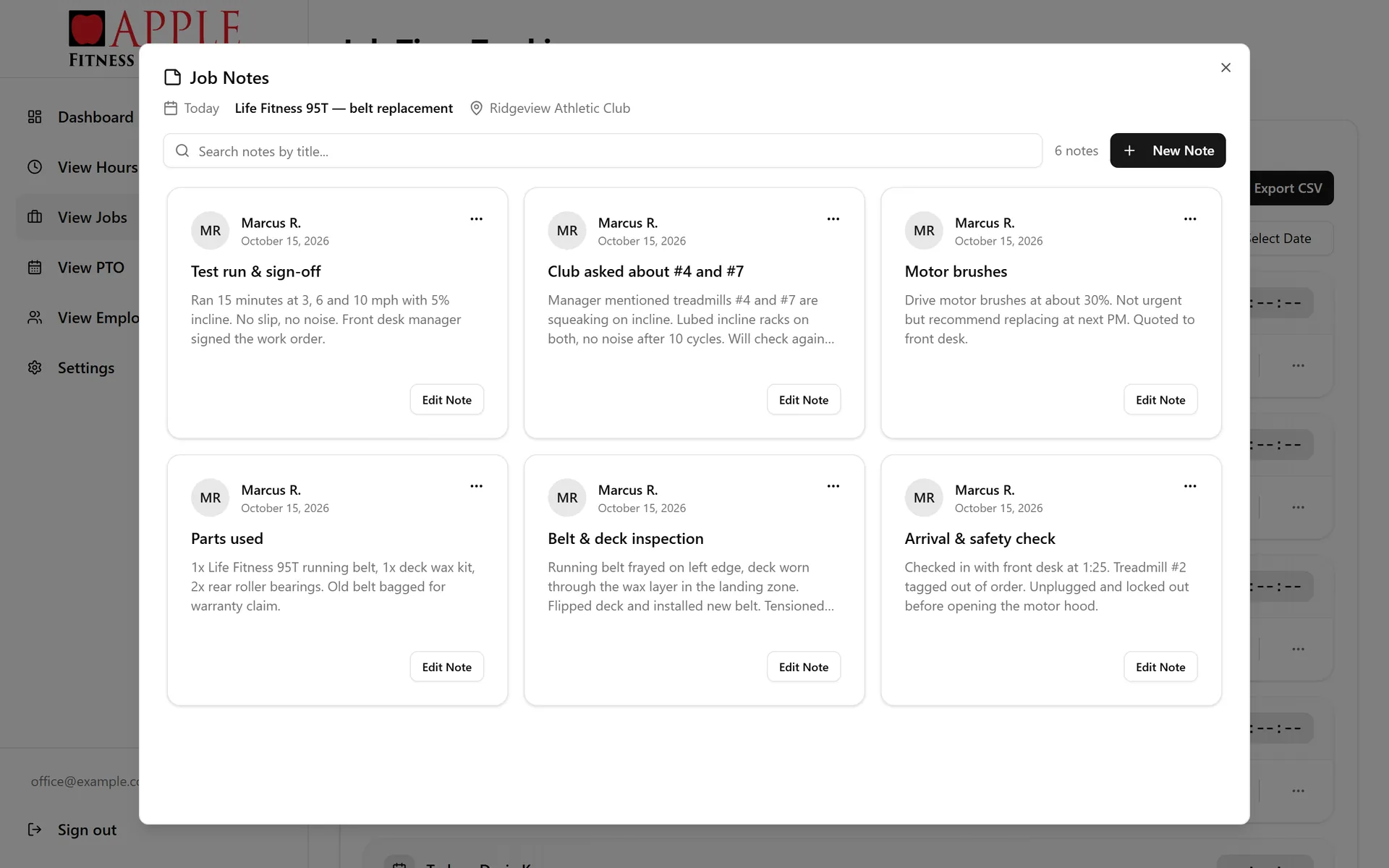Click the Sign out arrow icon
1389x868 pixels.
pyautogui.click(x=35, y=830)
